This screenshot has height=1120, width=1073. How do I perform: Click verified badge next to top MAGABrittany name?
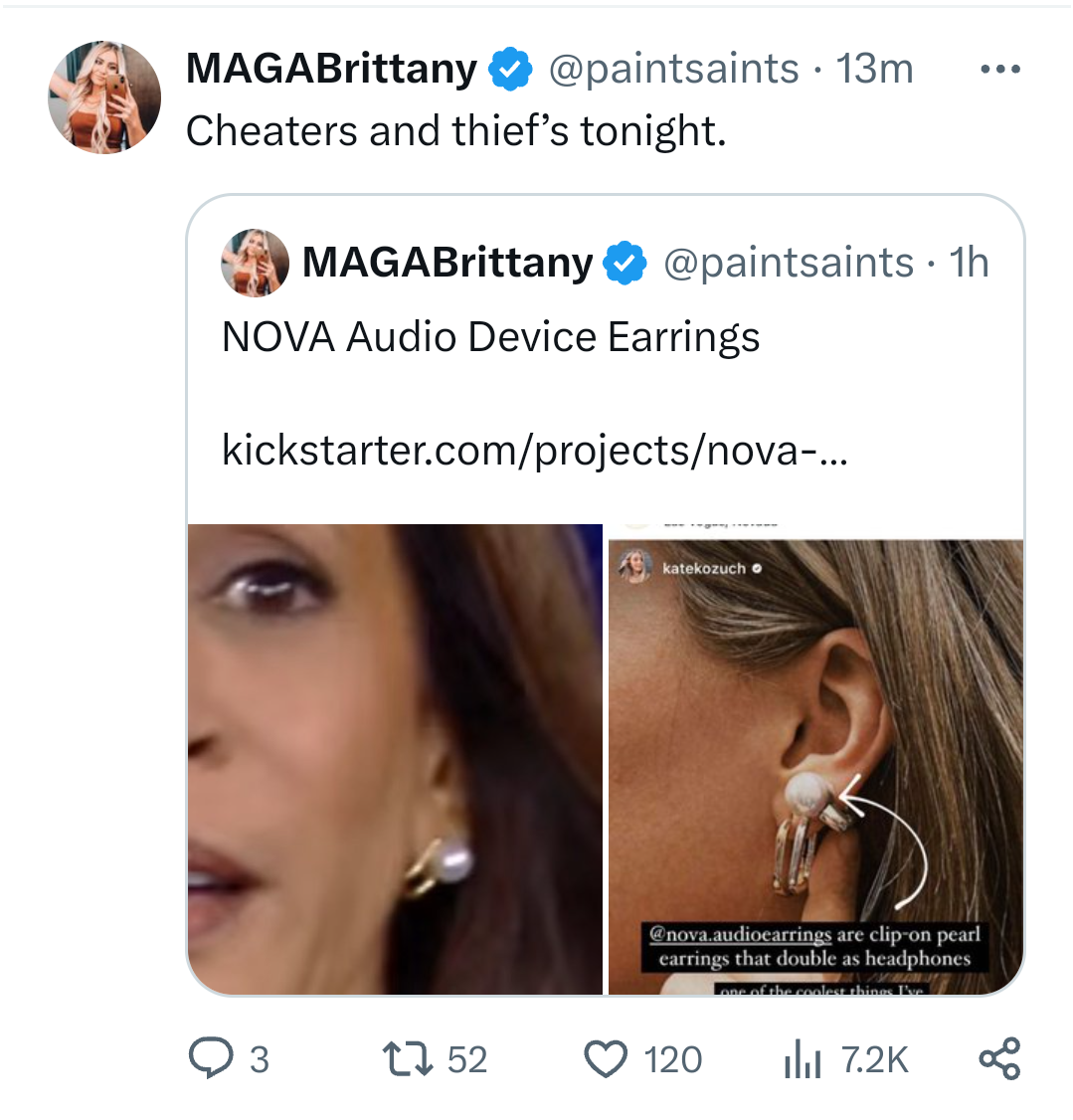[512, 70]
